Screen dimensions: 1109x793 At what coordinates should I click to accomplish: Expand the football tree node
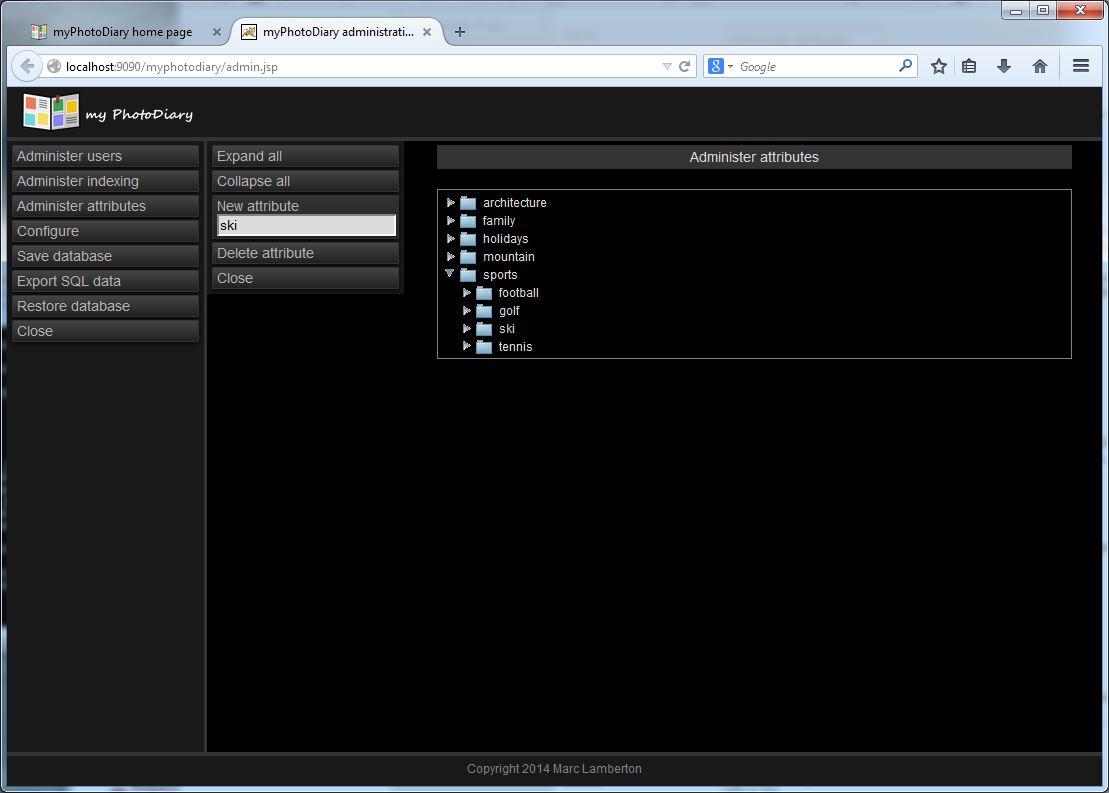point(467,292)
